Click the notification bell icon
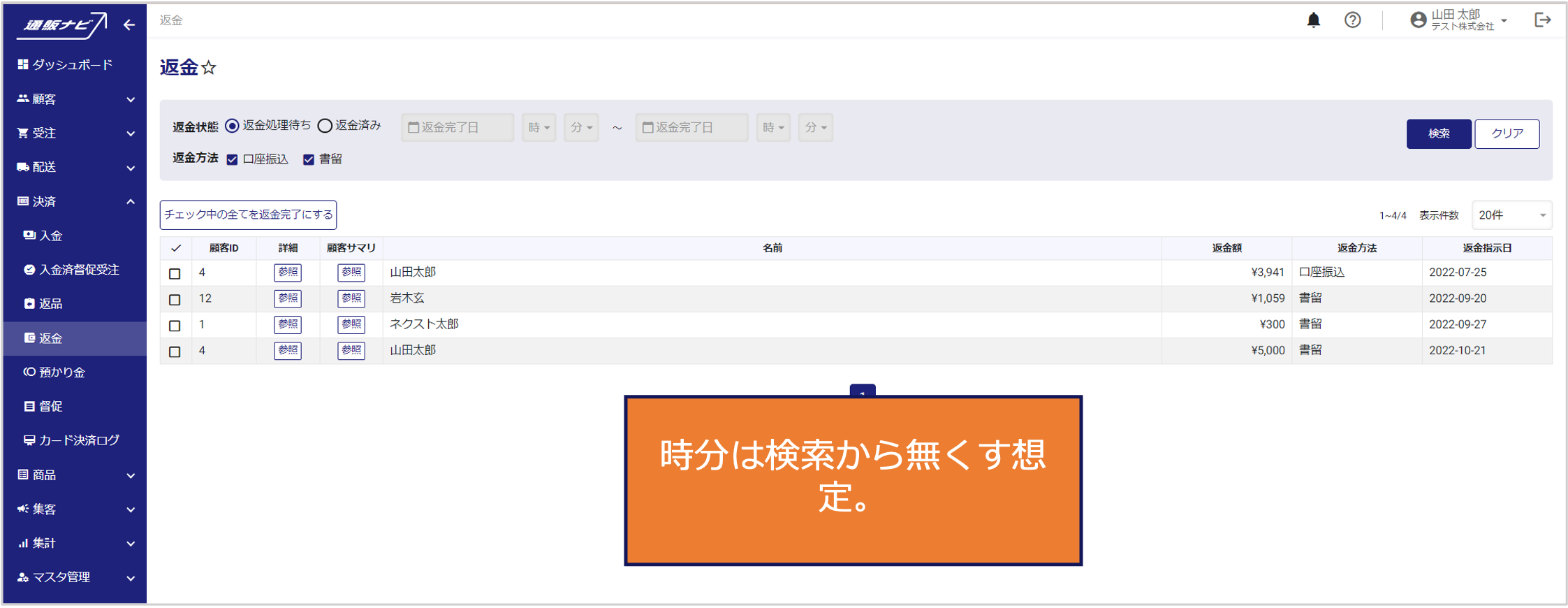 (1313, 20)
